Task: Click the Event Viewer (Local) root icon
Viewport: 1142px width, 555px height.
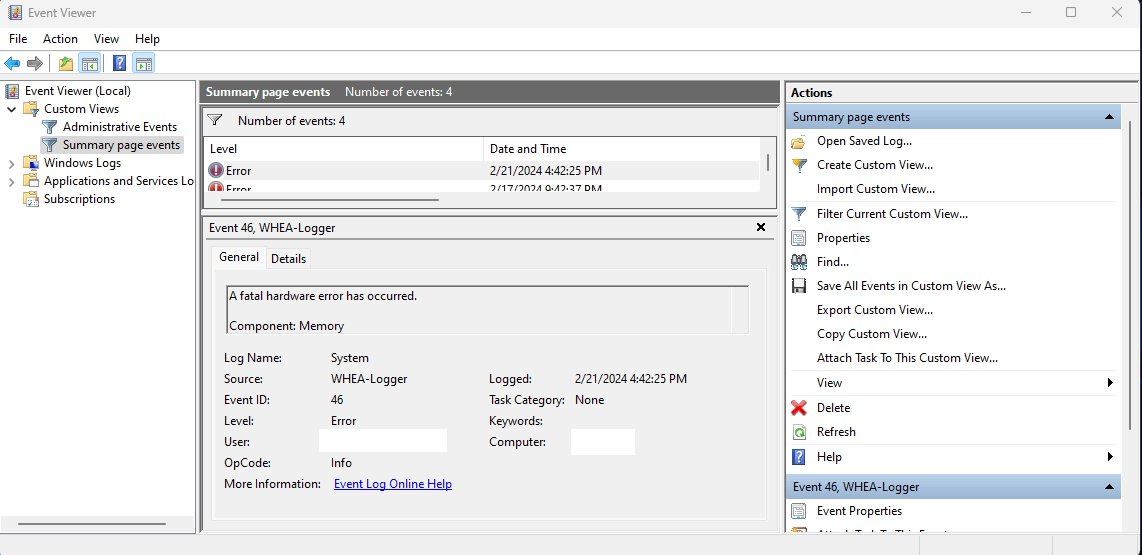Action: 12,91
